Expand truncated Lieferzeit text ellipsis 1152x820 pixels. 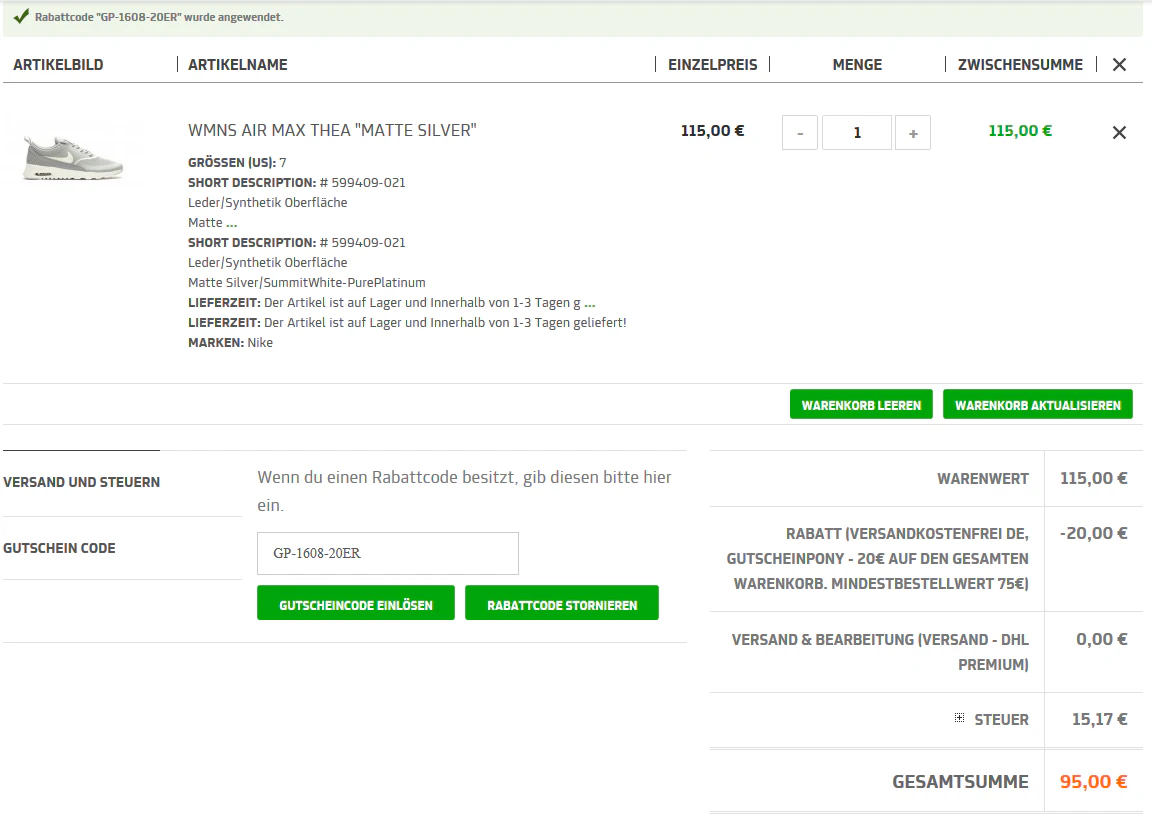(589, 303)
